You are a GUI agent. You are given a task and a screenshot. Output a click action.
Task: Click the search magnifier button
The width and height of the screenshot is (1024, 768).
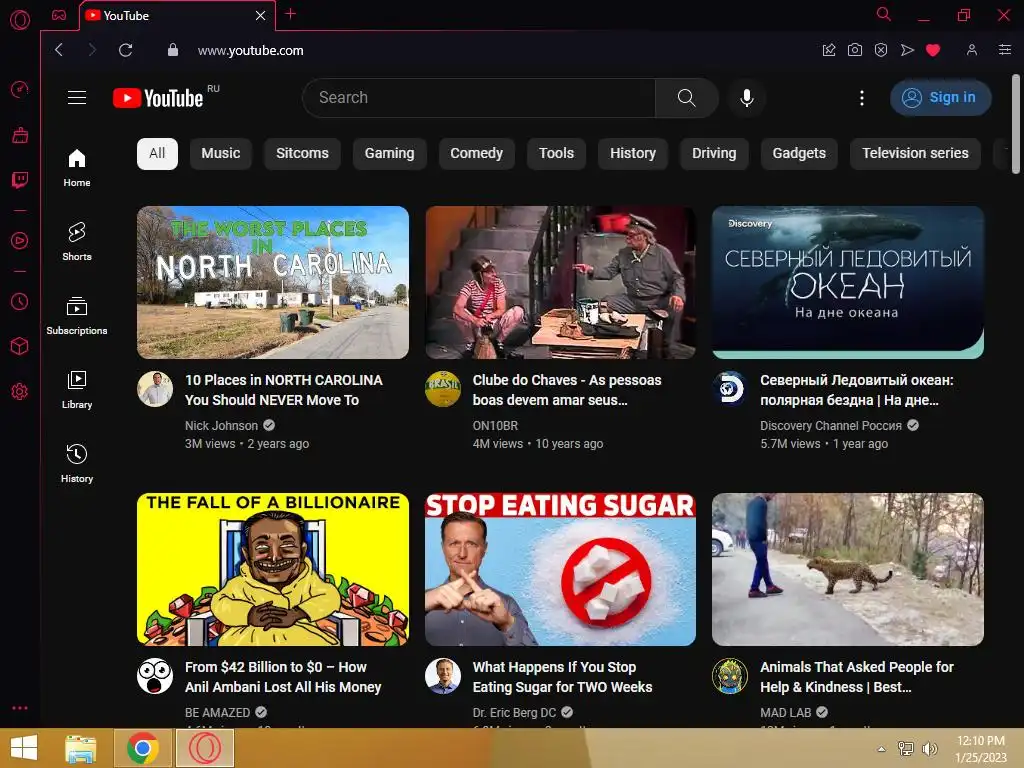686,97
